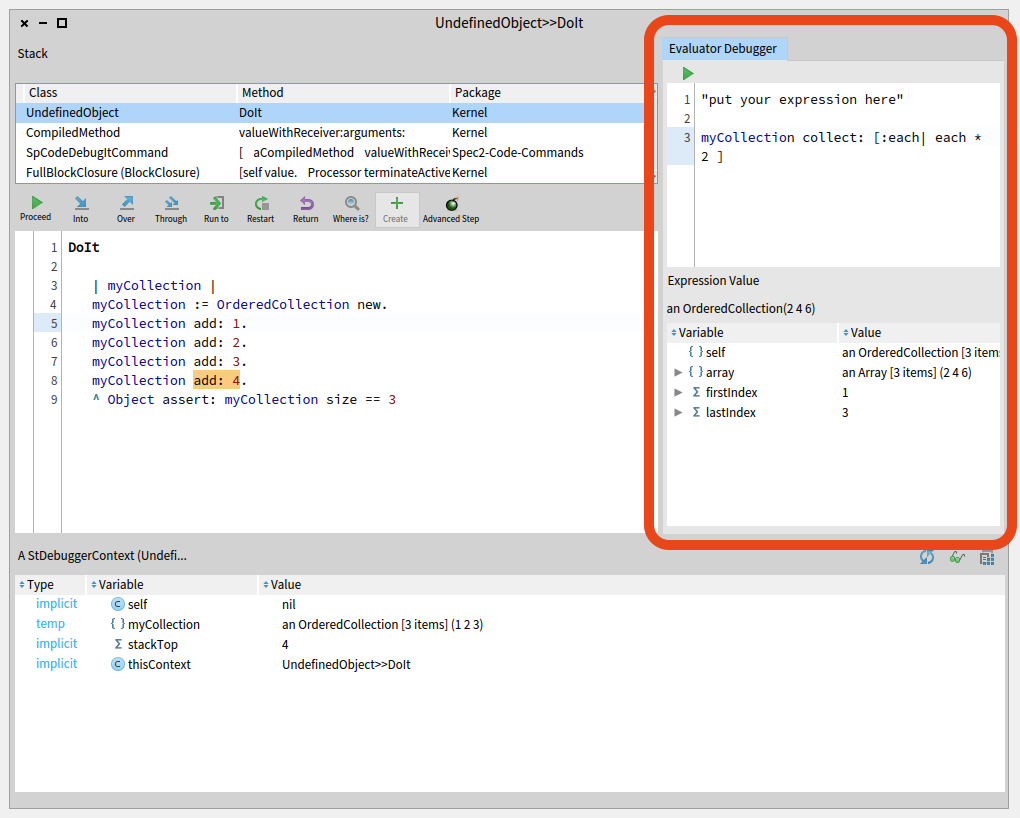Screen dimensions: 1020x818
Task: Select the CompiledMethod stack frame
Action: click(73, 133)
